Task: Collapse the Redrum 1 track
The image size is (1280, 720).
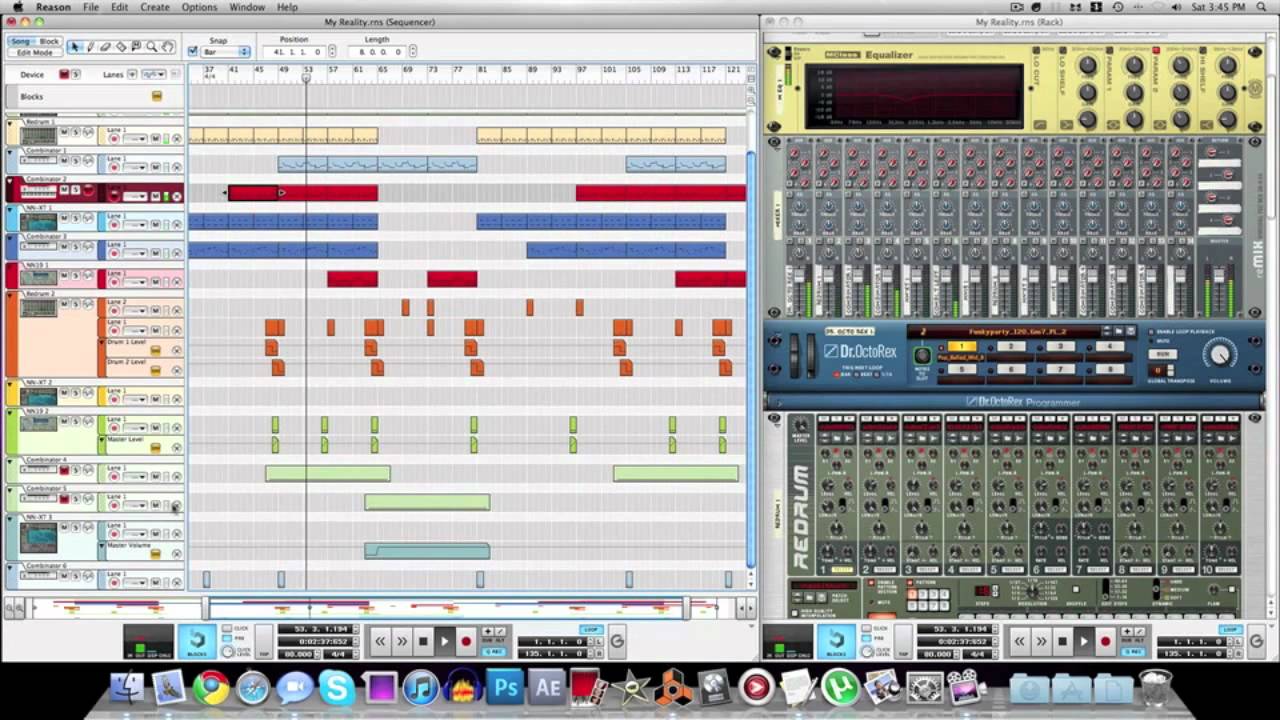Action: pos(11,125)
